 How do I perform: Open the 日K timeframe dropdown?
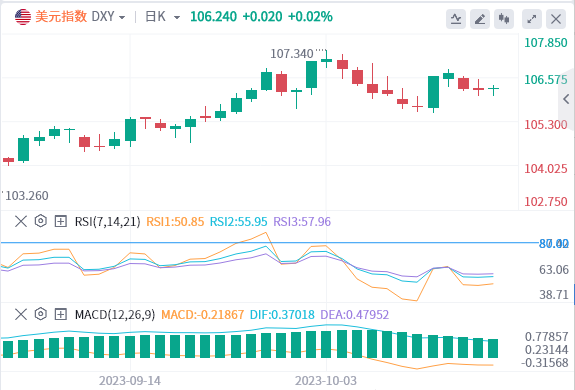tap(162, 17)
